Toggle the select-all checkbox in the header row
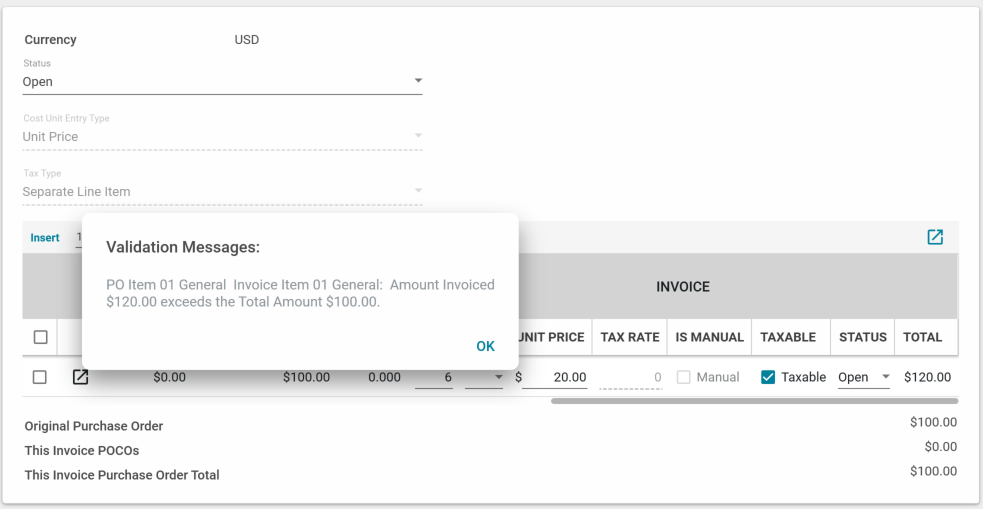983x509 pixels. (x=40, y=337)
